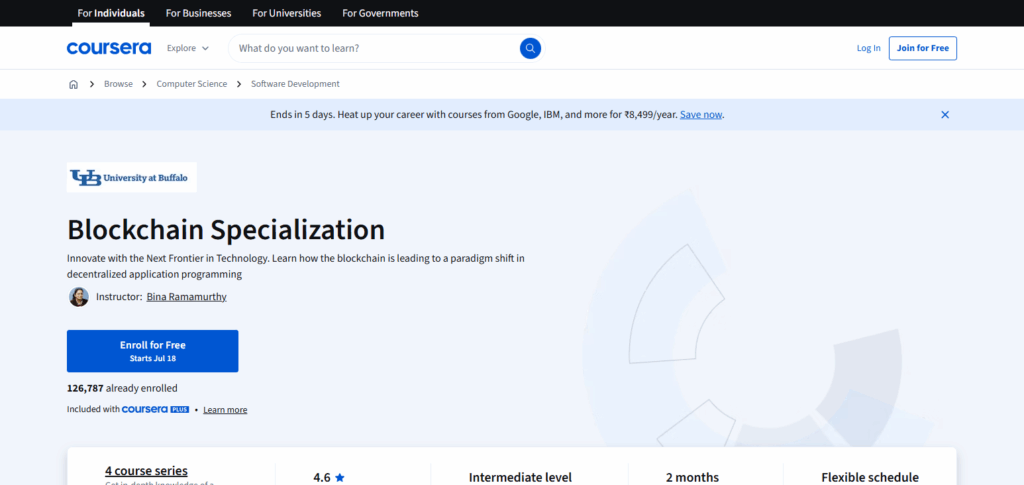Switch to the For Businesses tab
The width and height of the screenshot is (1024, 485).
(x=198, y=13)
